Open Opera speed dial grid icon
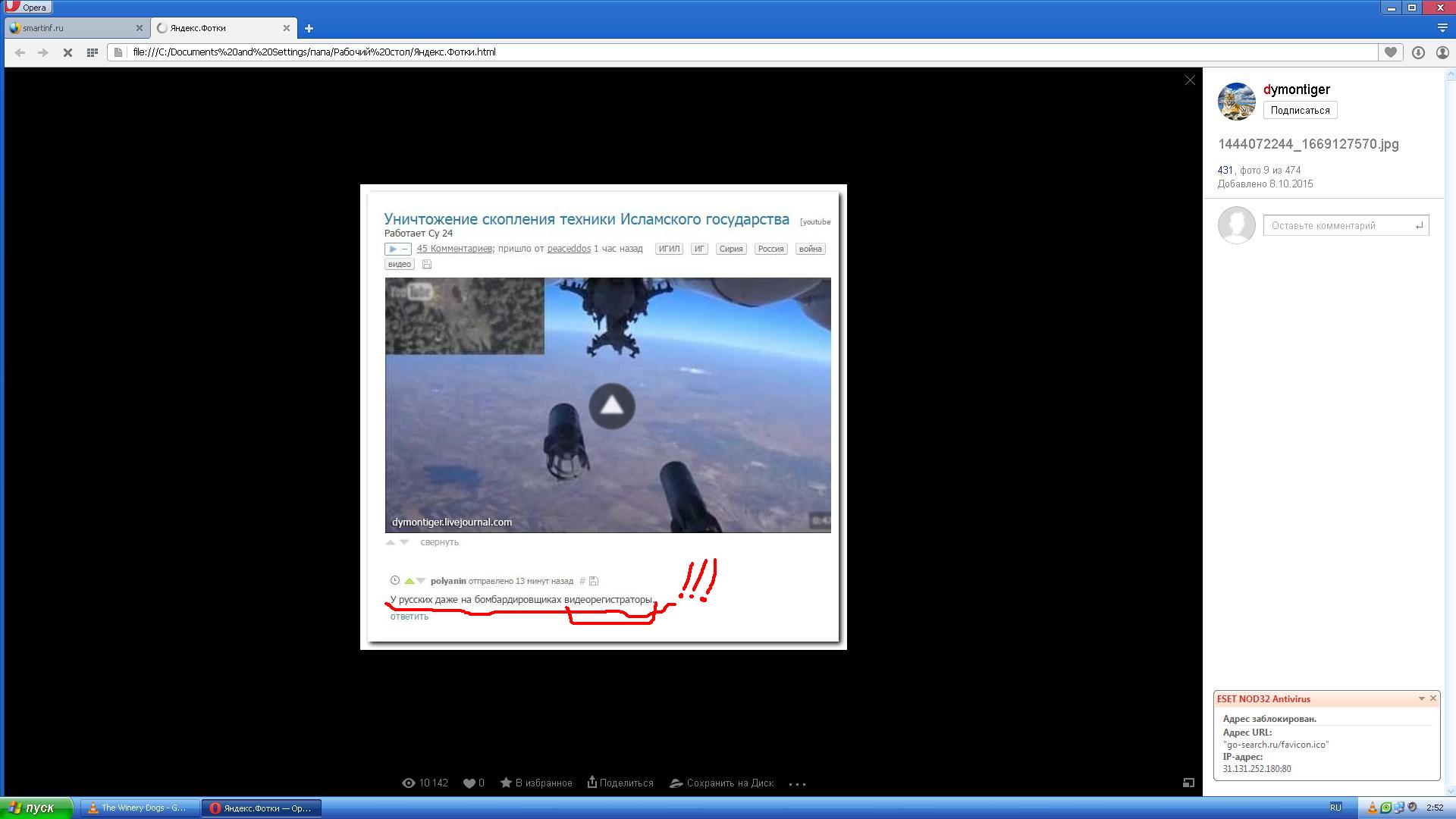1456x819 pixels. point(92,52)
